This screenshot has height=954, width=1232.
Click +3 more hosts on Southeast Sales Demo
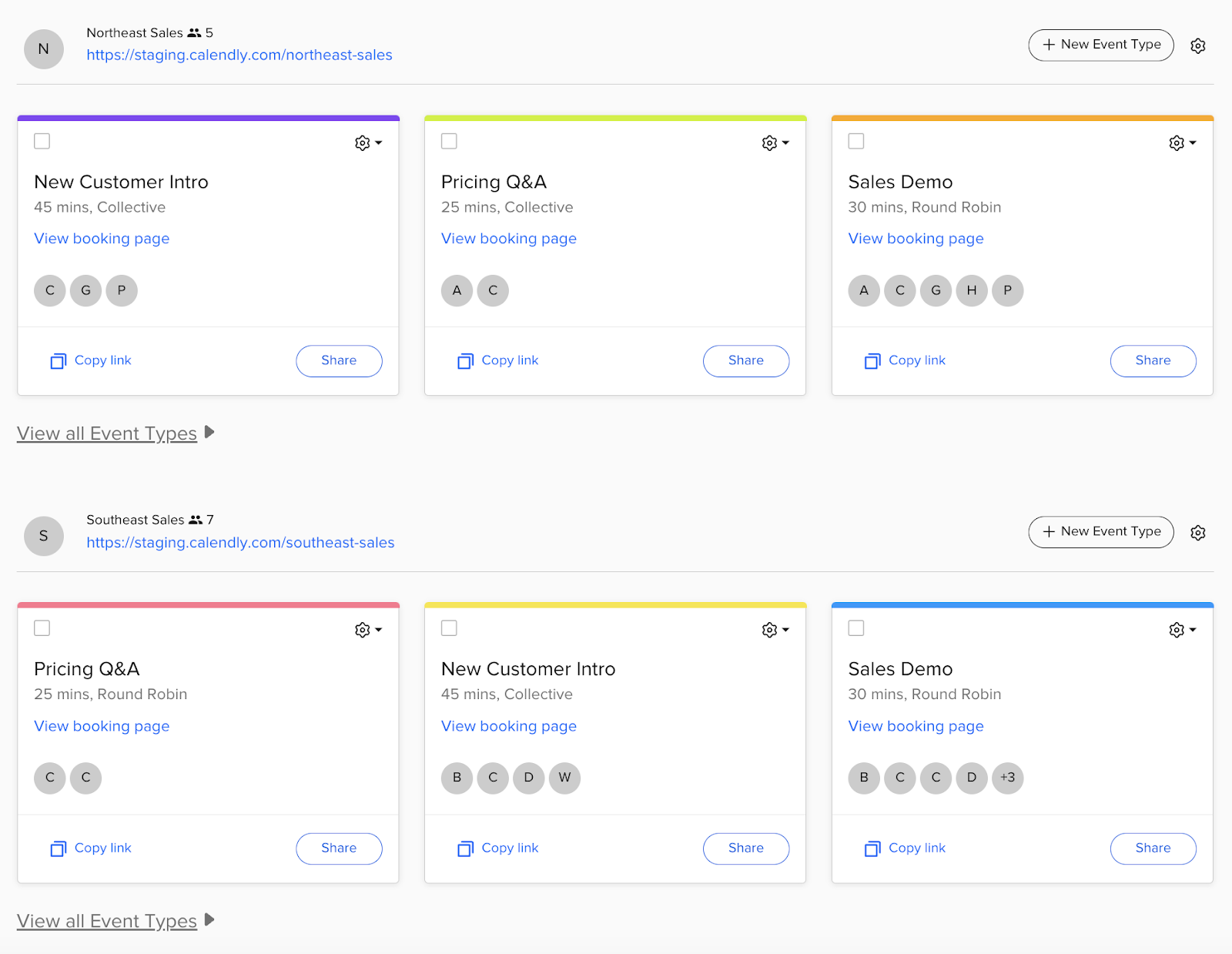click(1007, 778)
